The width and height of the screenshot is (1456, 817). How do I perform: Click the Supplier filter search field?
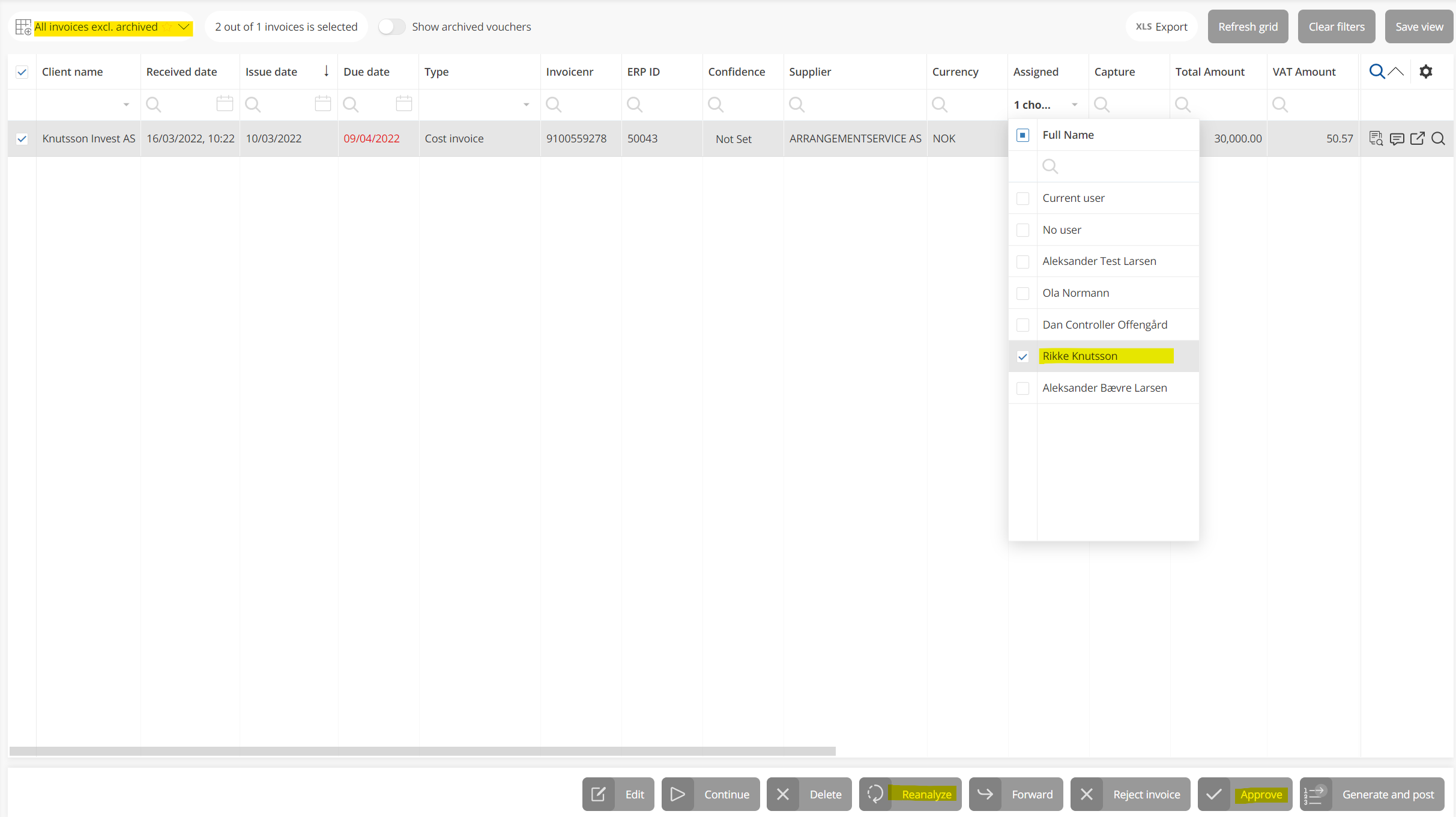(x=855, y=105)
